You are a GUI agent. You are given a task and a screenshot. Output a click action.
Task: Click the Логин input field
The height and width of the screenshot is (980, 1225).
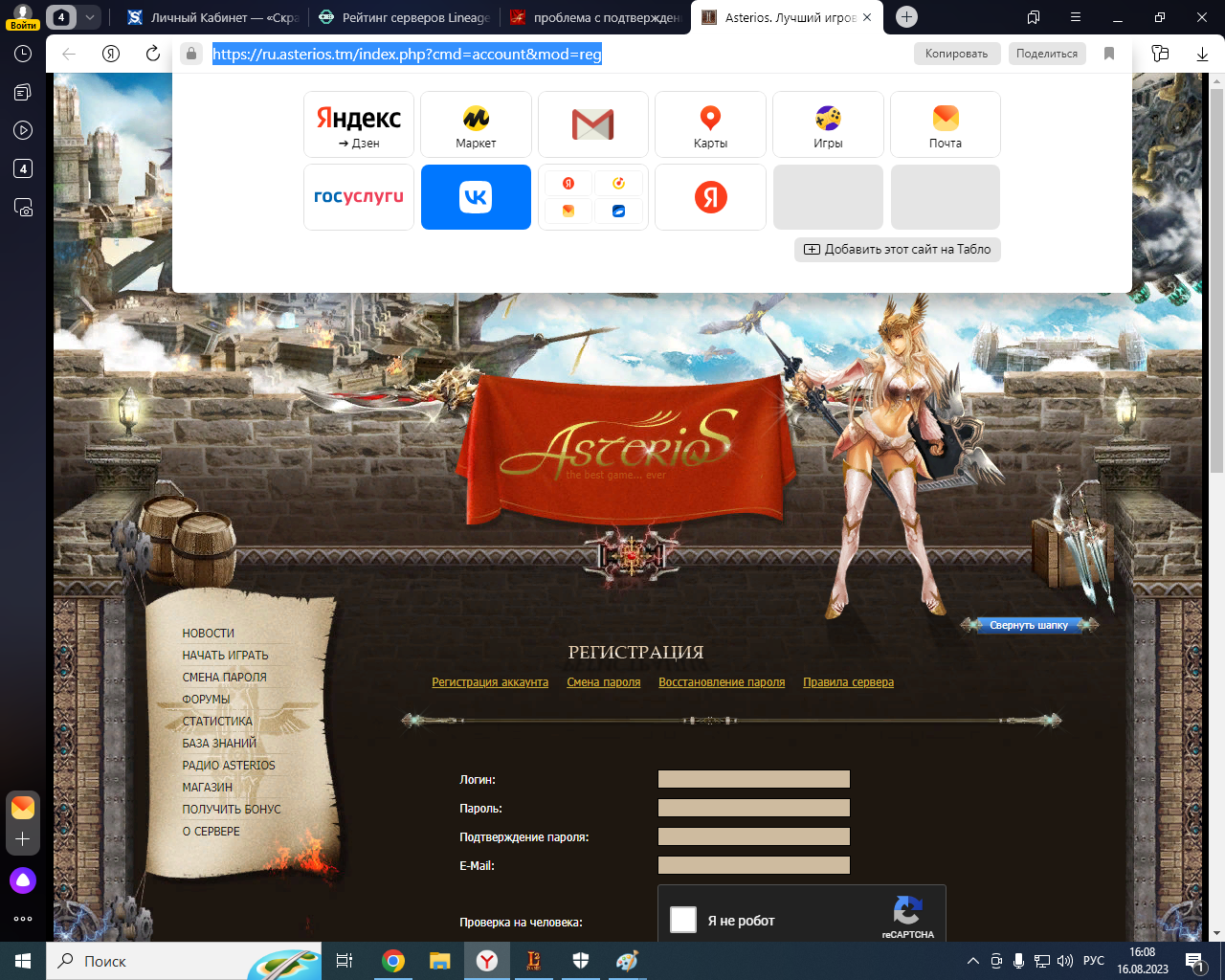754,779
